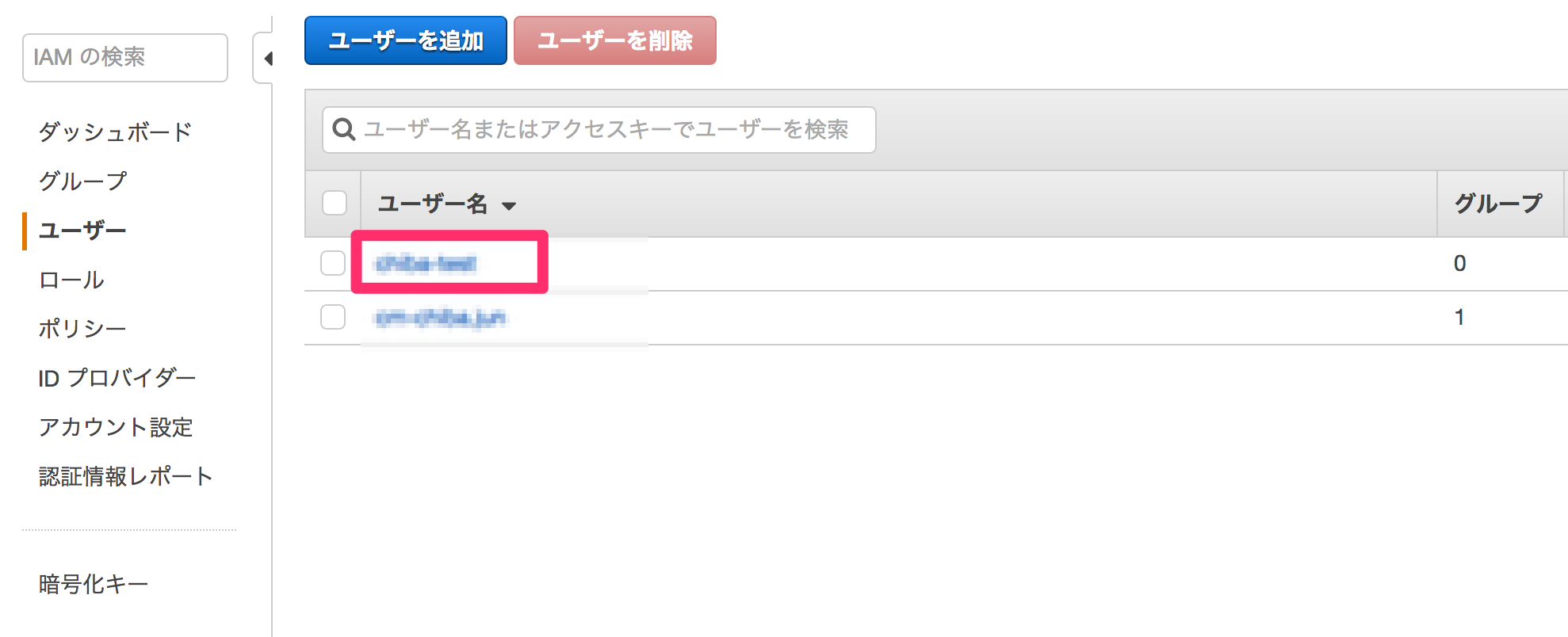
Task: Open アカウント設定 from the sidebar
Action: (117, 427)
